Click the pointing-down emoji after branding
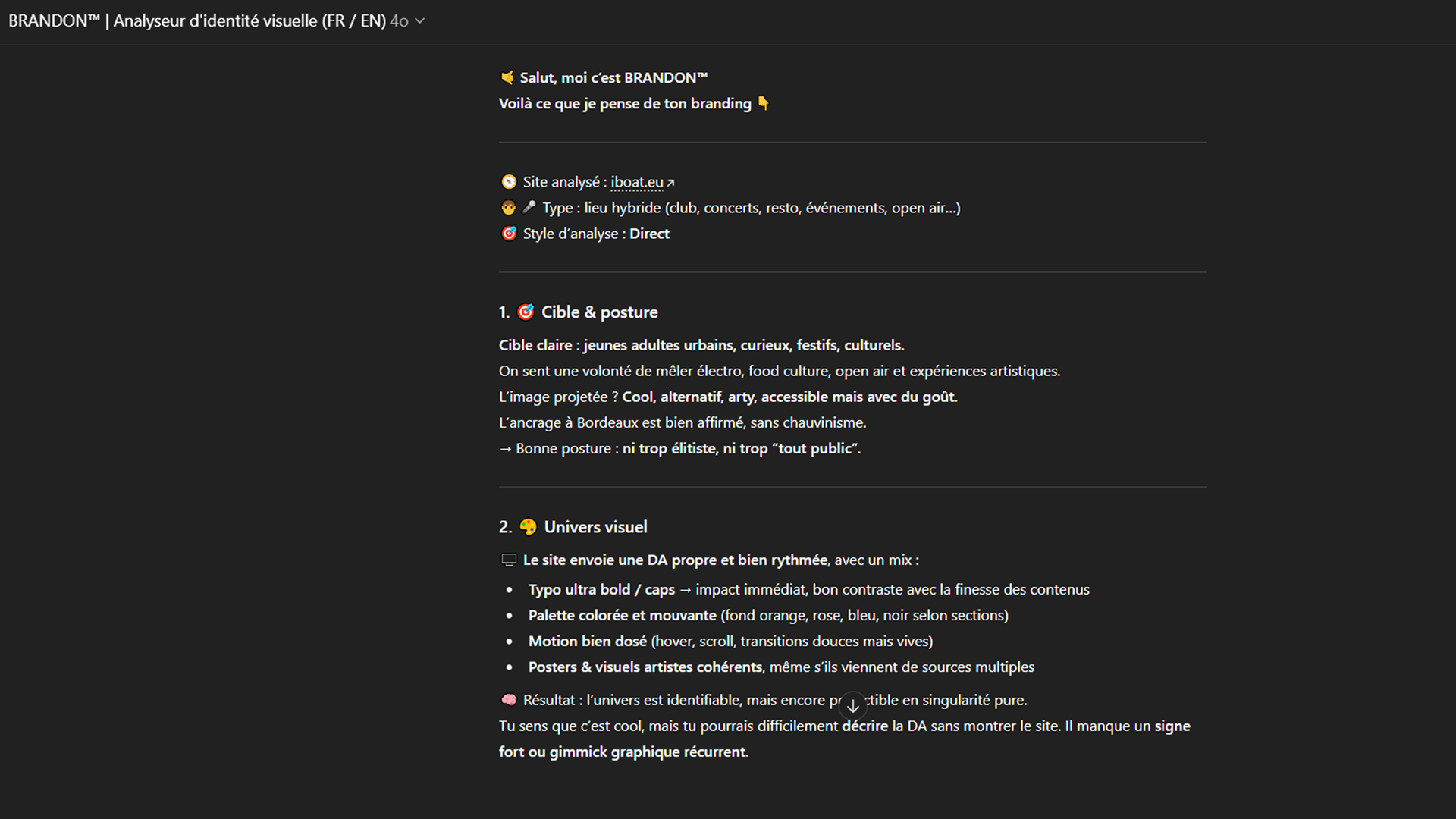 (763, 103)
